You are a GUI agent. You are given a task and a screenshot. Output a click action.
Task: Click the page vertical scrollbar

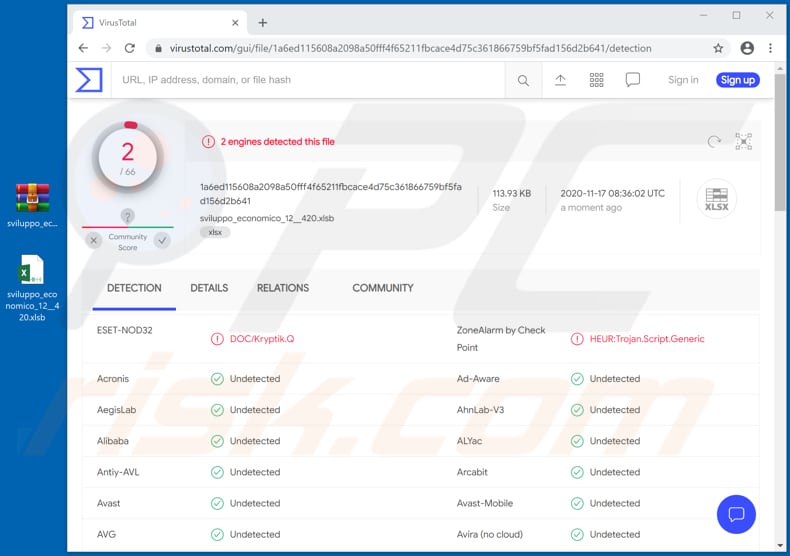[x=780, y=143]
